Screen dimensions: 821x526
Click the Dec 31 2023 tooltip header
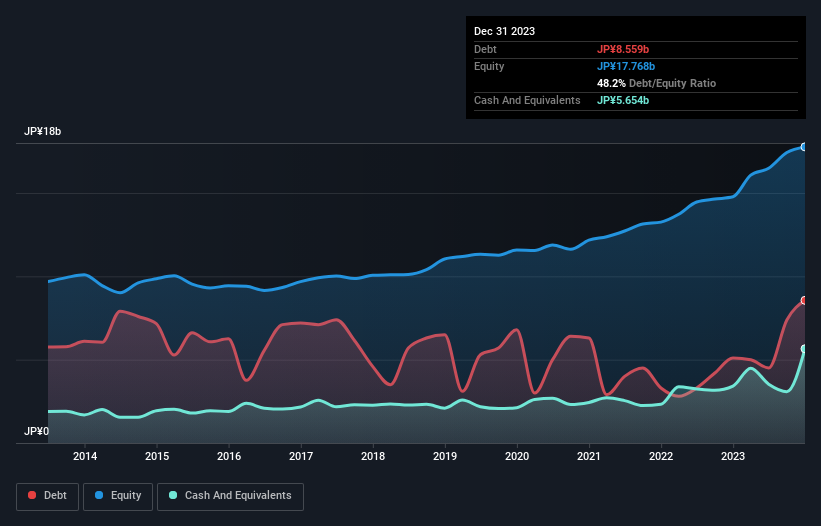(x=504, y=31)
